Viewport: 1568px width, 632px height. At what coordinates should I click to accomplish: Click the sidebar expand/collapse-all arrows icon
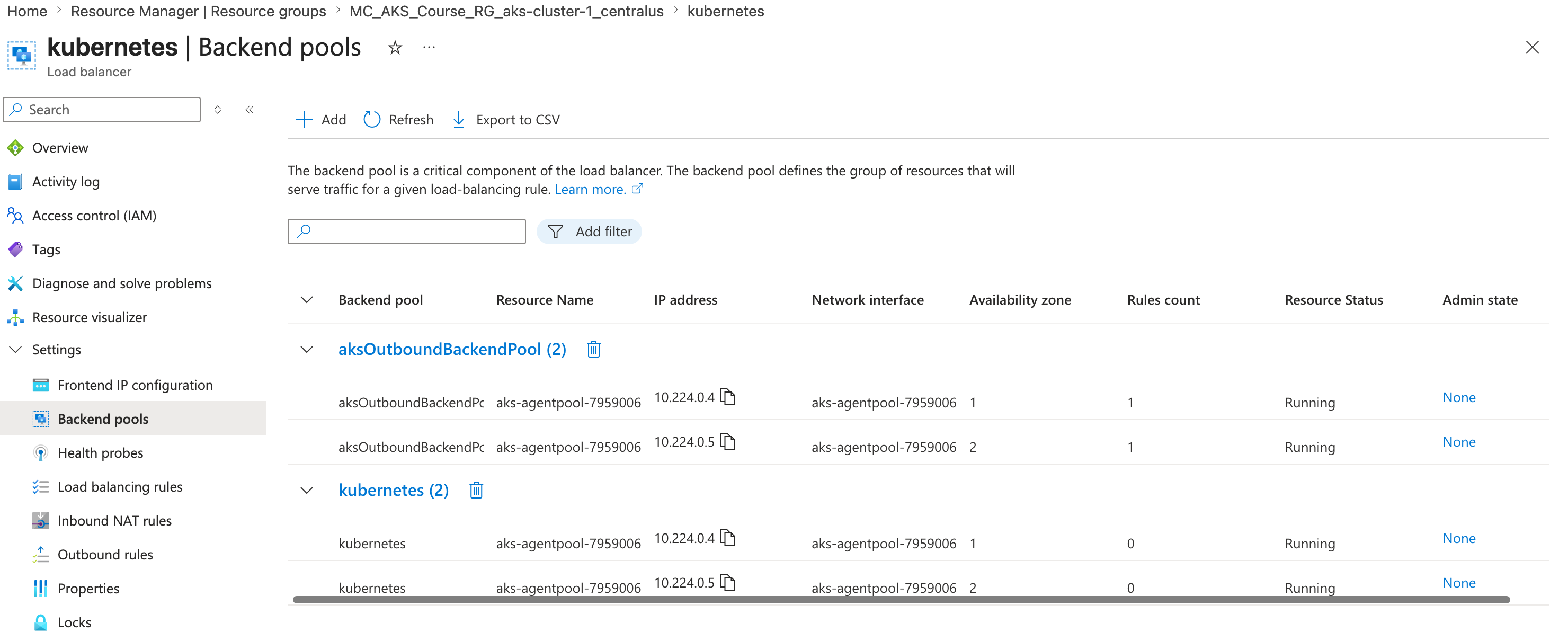click(x=218, y=110)
